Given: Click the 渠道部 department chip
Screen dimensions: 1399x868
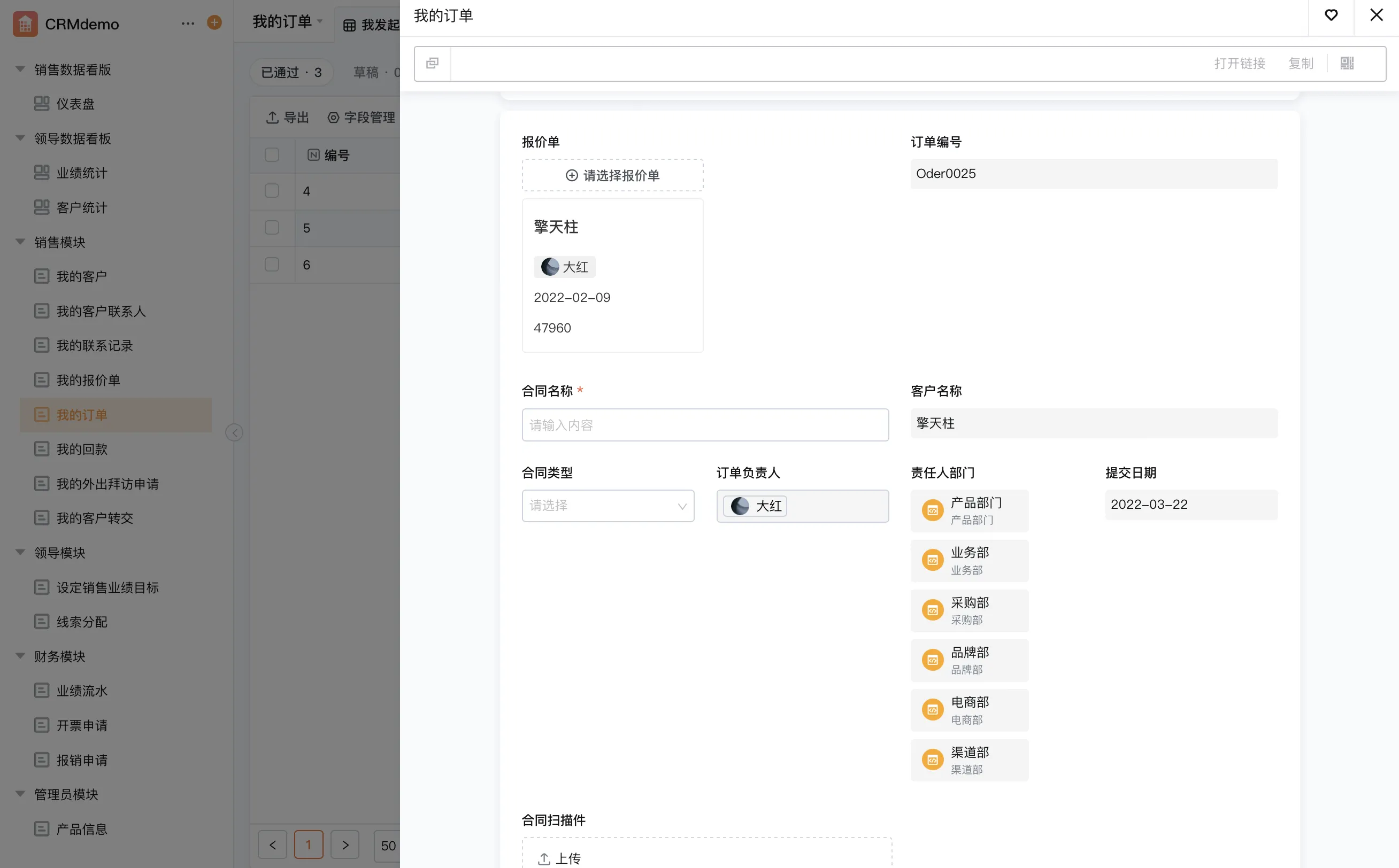Looking at the screenshot, I should pos(970,760).
